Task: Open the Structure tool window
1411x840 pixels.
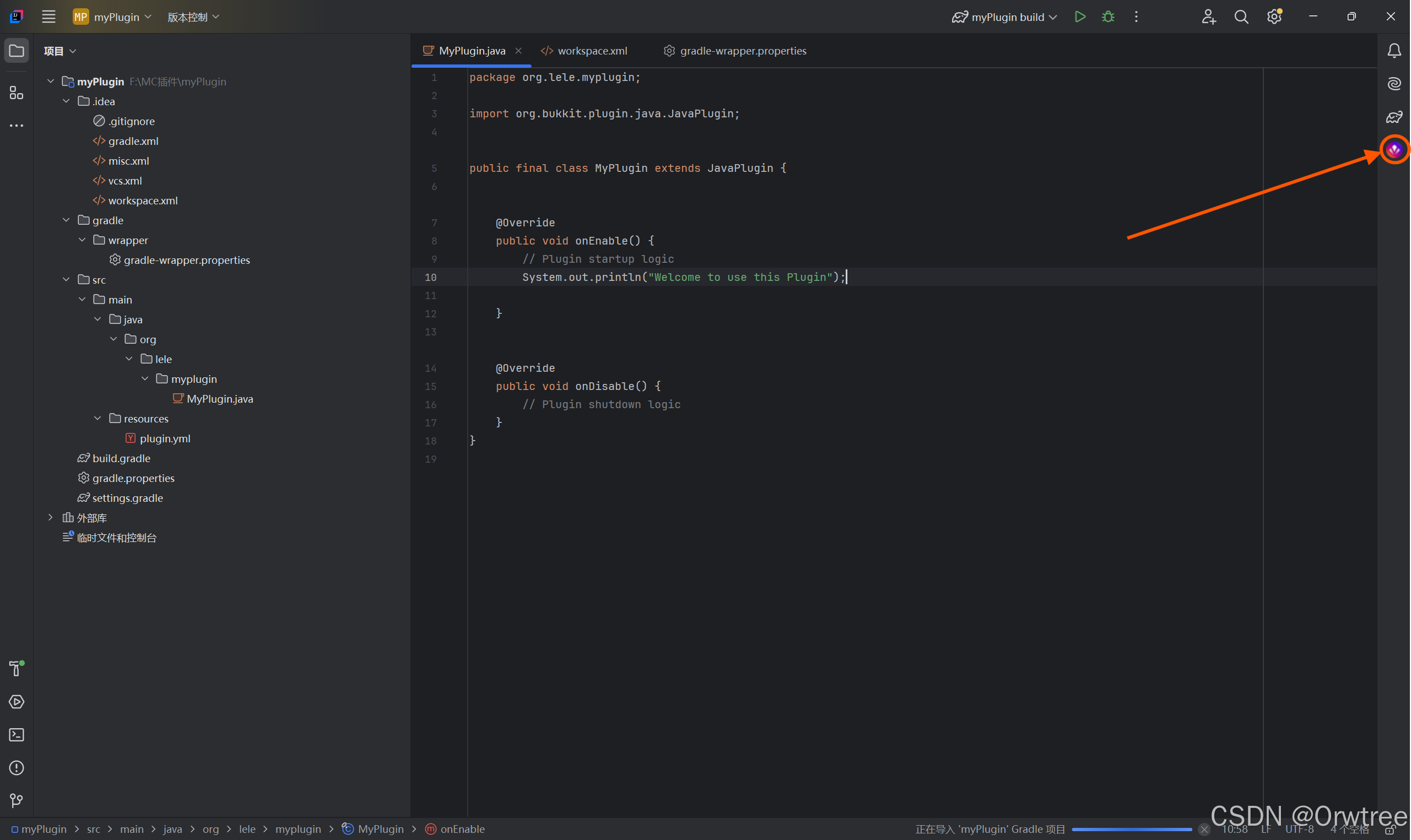Action: (x=17, y=93)
